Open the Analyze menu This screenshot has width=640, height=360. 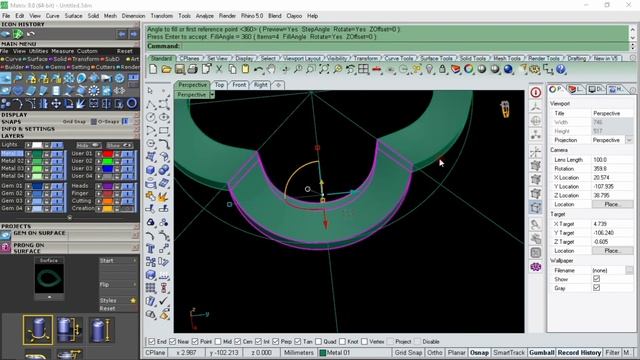coord(204,16)
